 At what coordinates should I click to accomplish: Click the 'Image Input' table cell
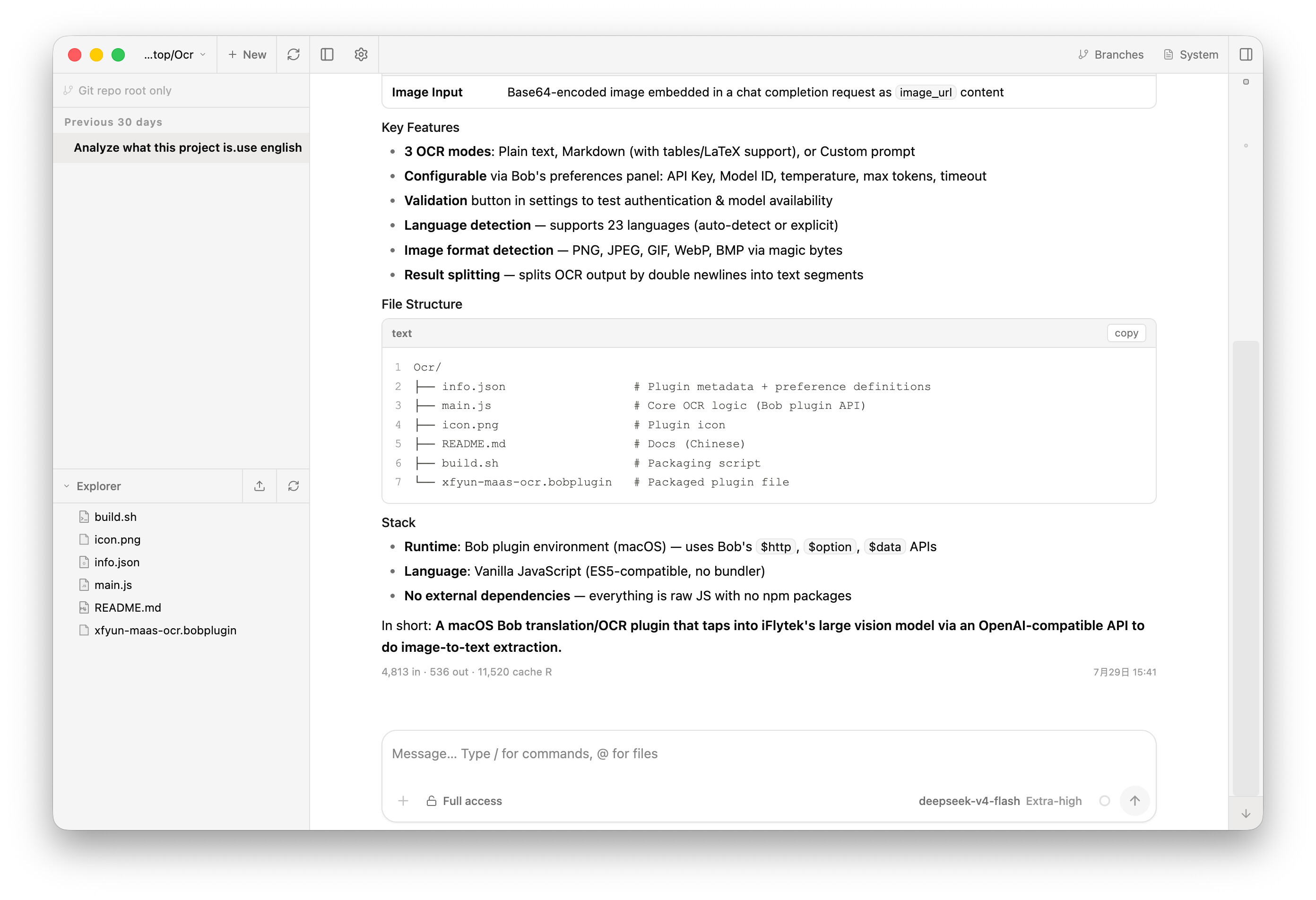coord(427,92)
